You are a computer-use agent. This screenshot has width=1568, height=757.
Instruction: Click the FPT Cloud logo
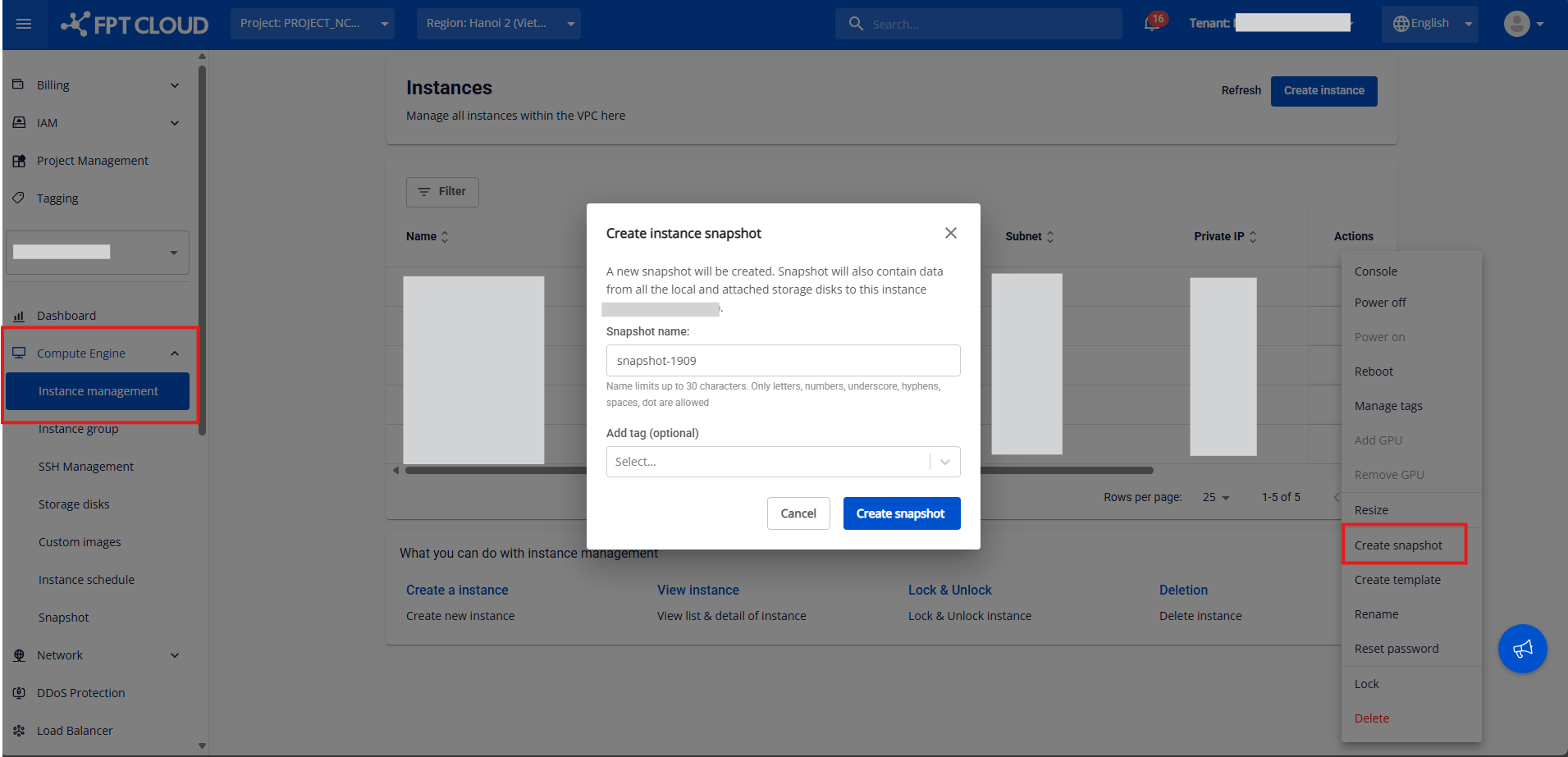[x=135, y=24]
